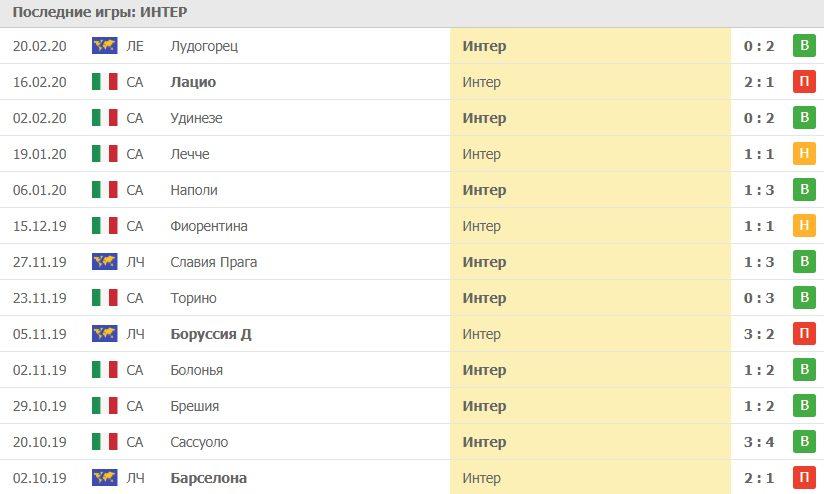Click the Italy flag beside Sassuolo row
The height and width of the screenshot is (494, 824).
coord(104,442)
